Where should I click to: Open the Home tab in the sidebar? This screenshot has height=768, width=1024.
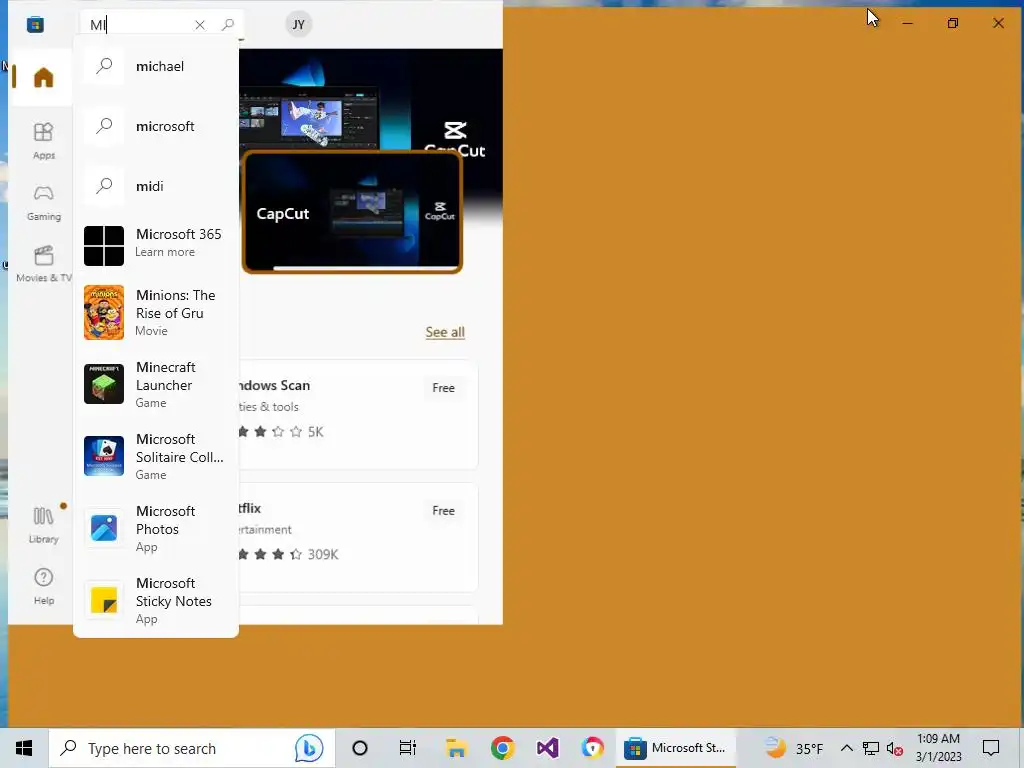coord(43,77)
